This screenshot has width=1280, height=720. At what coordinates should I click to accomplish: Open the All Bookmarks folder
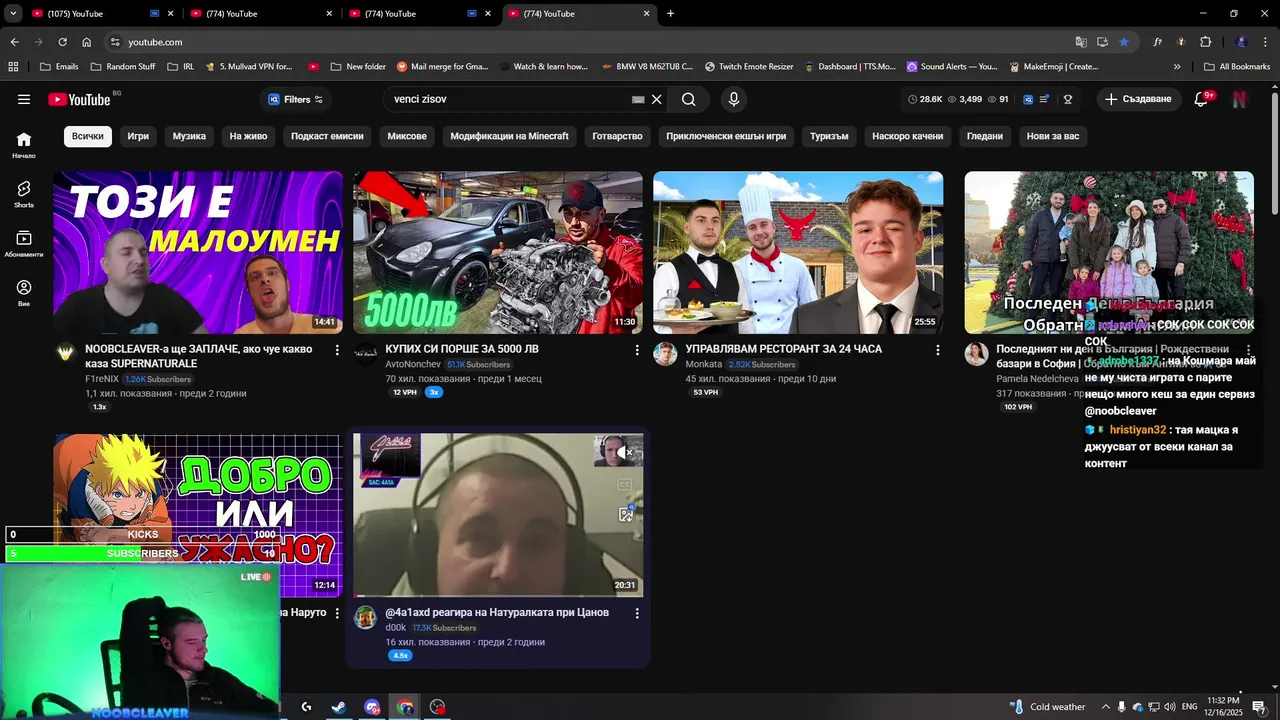point(1237,67)
